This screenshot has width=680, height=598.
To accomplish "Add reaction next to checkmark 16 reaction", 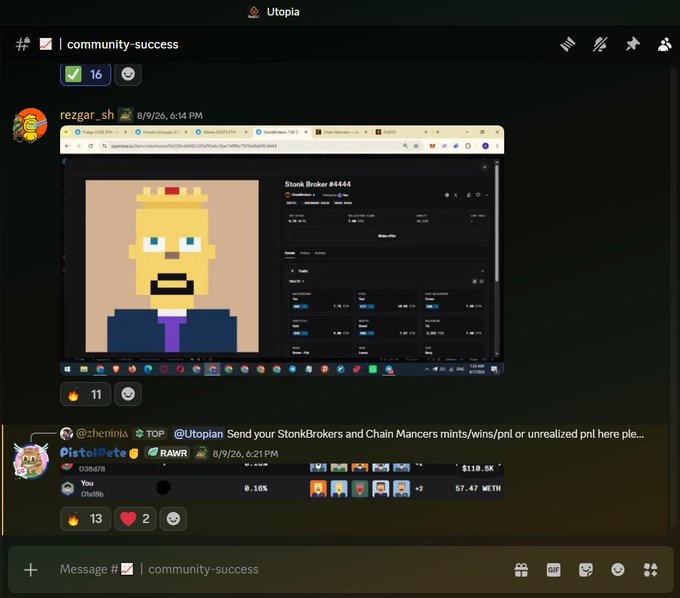I will (128, 75).
